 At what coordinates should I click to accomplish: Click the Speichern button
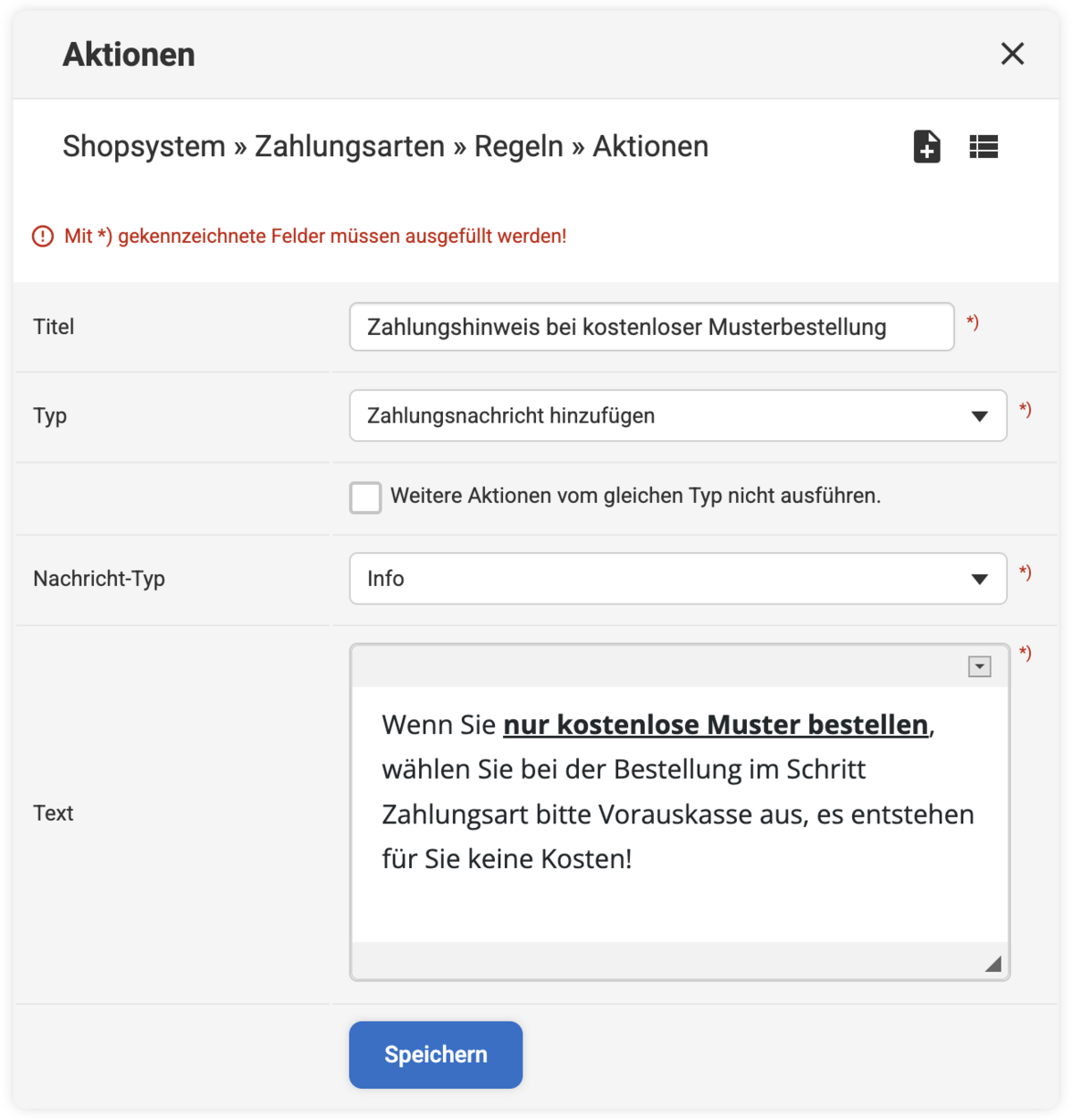(436, 1055)
